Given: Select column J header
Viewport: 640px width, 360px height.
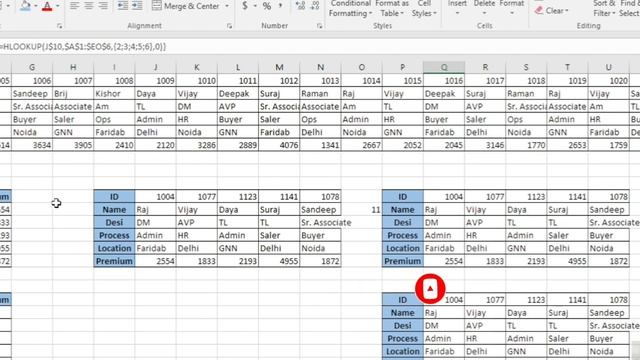Looking at the screenshot, I should [156, 67].
